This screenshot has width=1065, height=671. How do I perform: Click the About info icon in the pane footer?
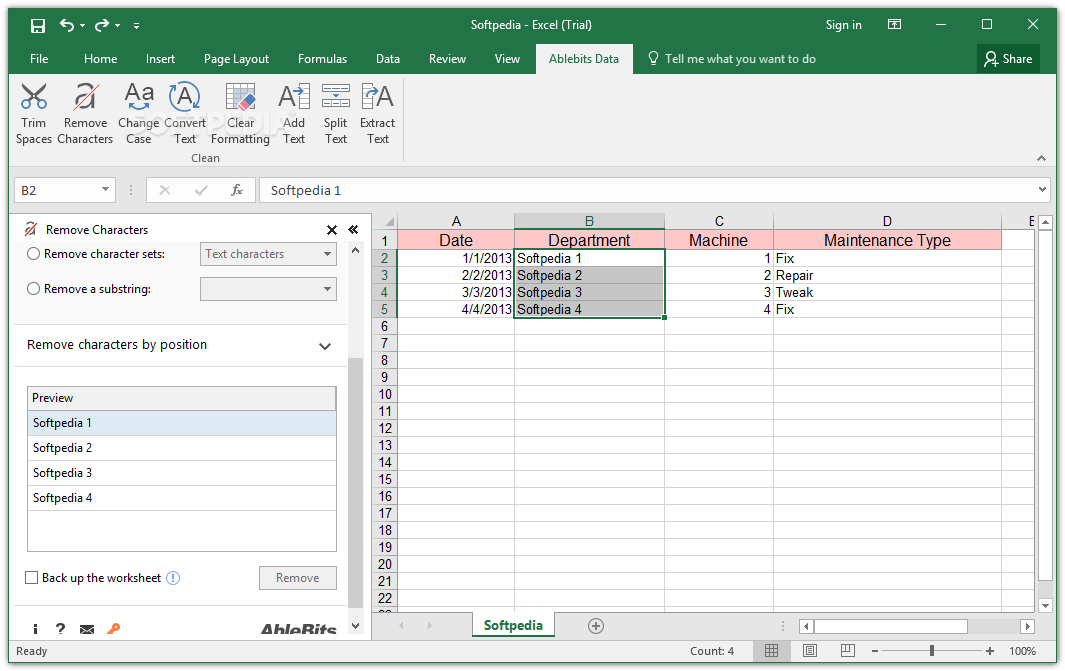[35, 630]
